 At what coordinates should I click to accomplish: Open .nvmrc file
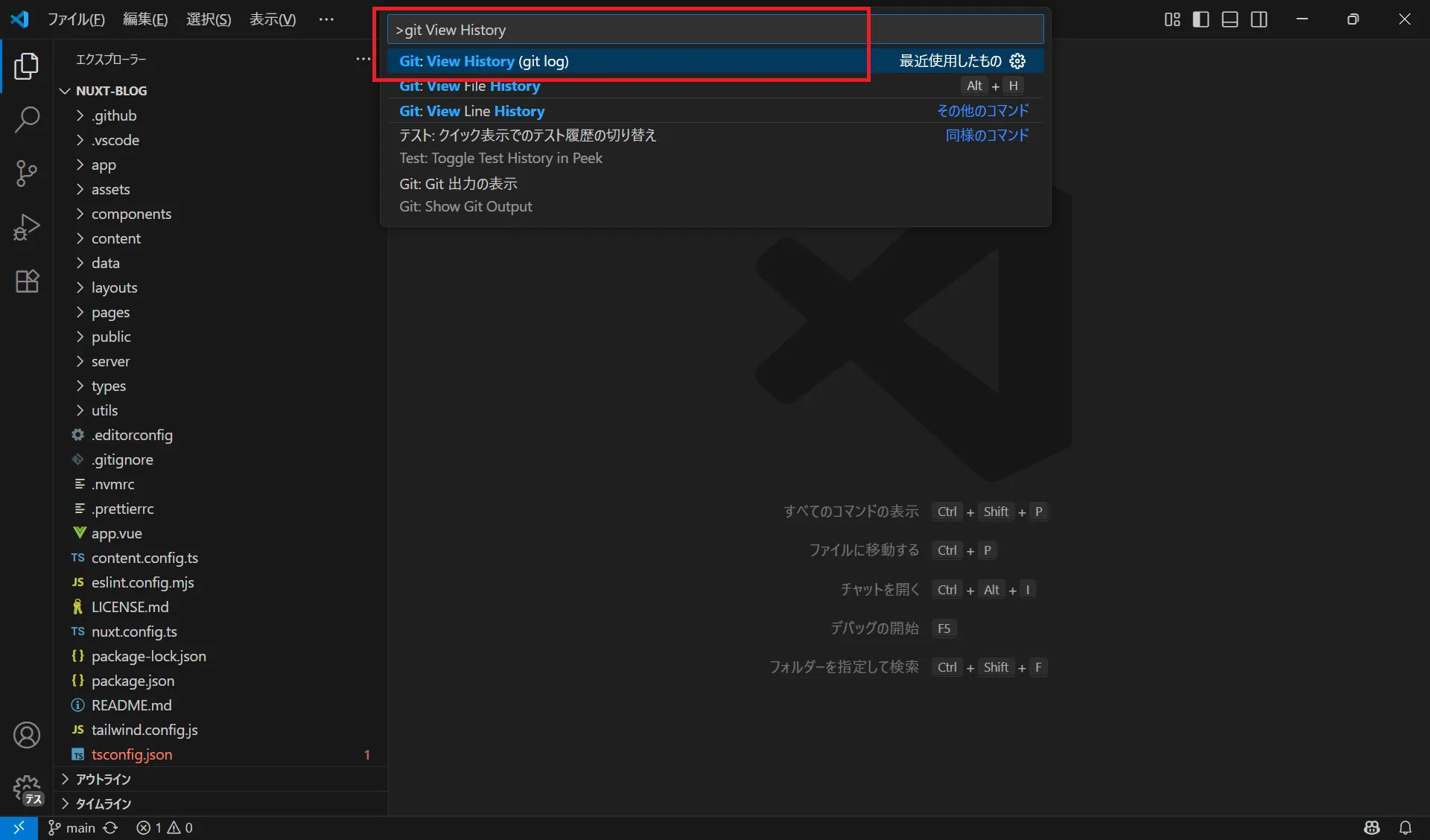click(220, 484)
